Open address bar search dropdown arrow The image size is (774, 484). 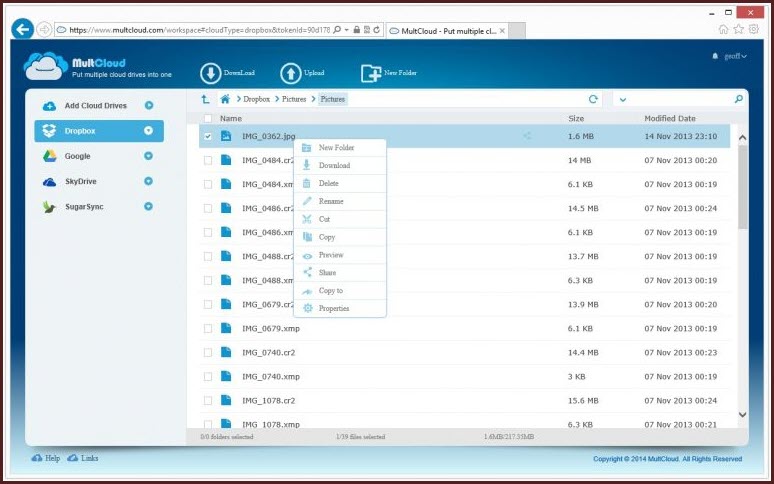click(x=347, y=30)
